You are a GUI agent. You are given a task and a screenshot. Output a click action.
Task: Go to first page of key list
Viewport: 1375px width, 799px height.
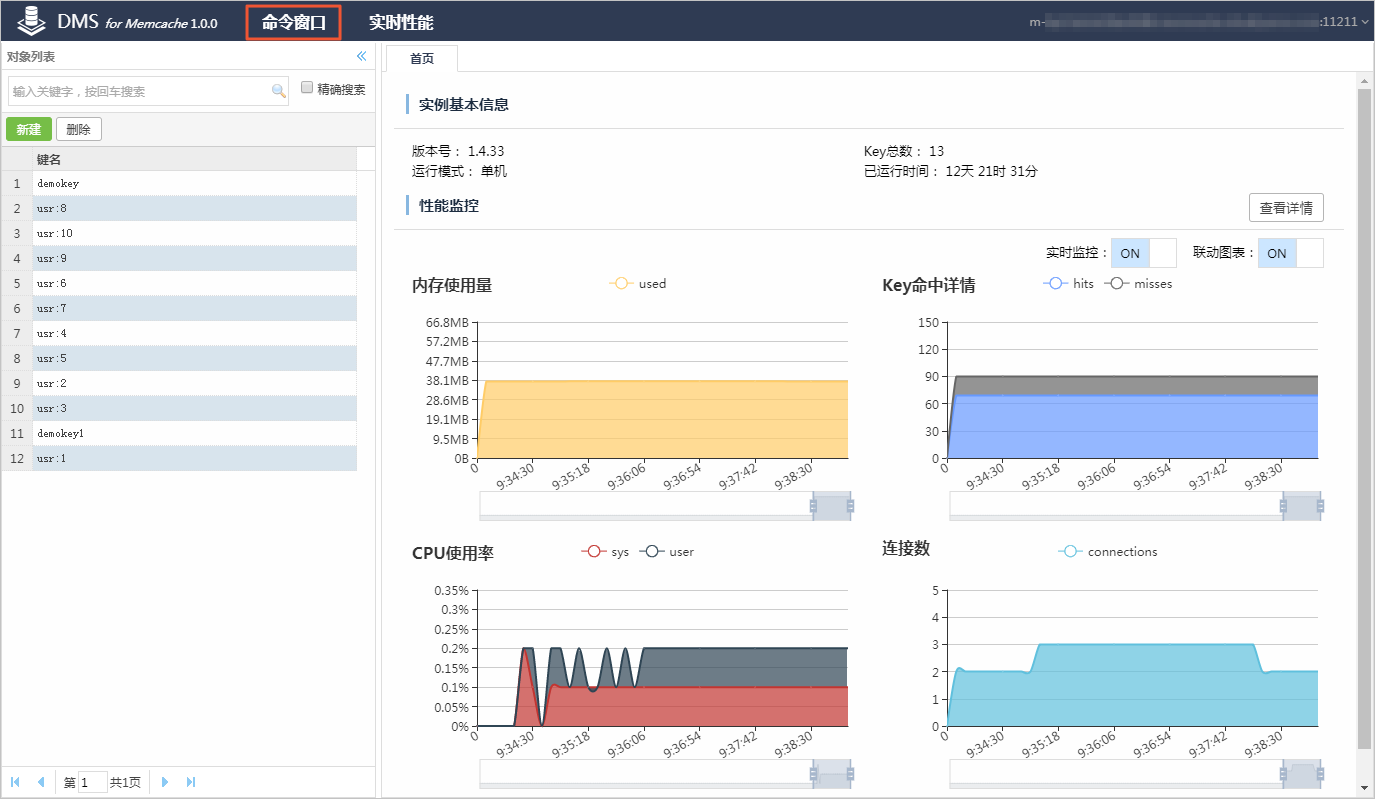click(x=15, y=782)
